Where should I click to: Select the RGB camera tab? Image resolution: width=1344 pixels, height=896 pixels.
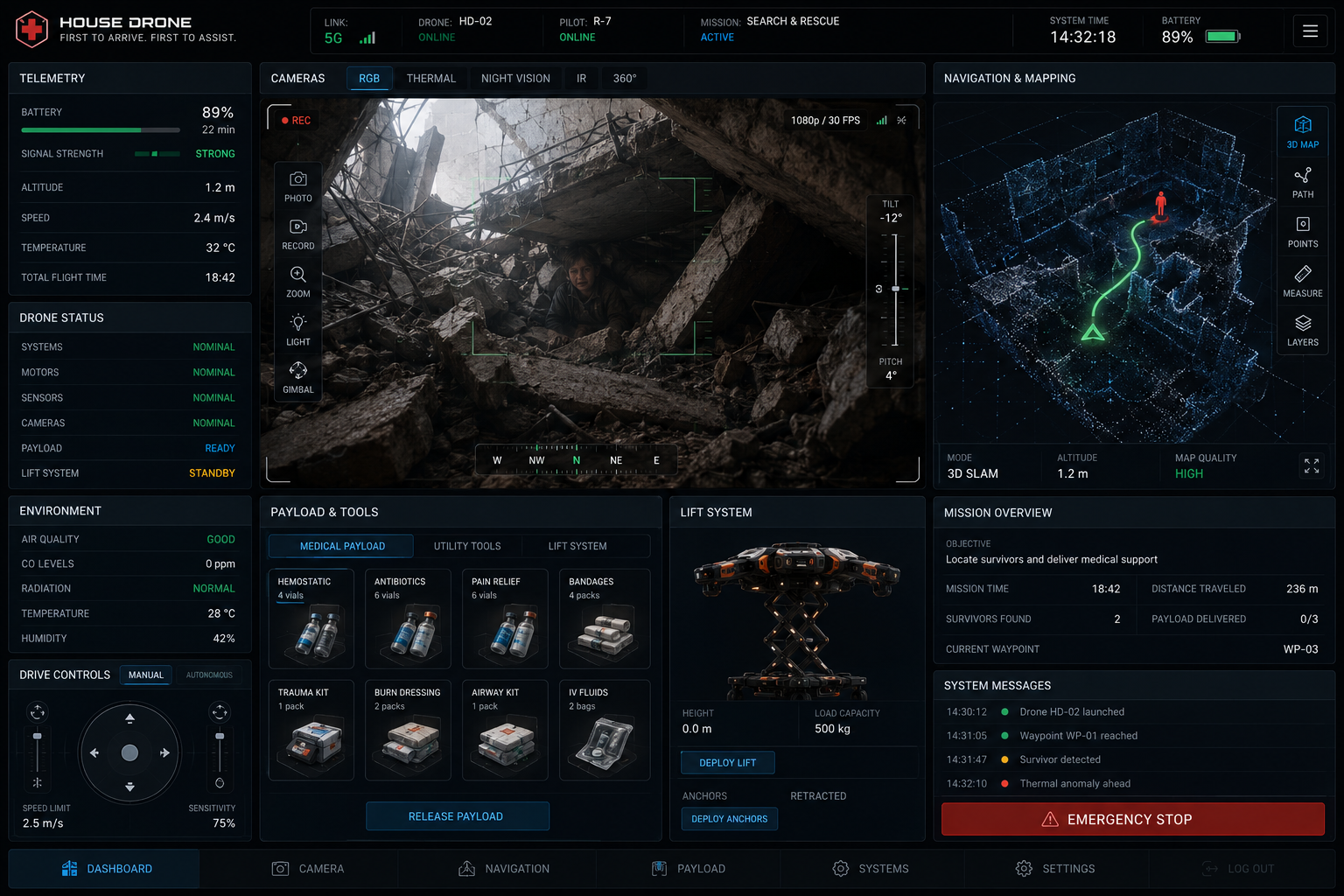[369, 79]
